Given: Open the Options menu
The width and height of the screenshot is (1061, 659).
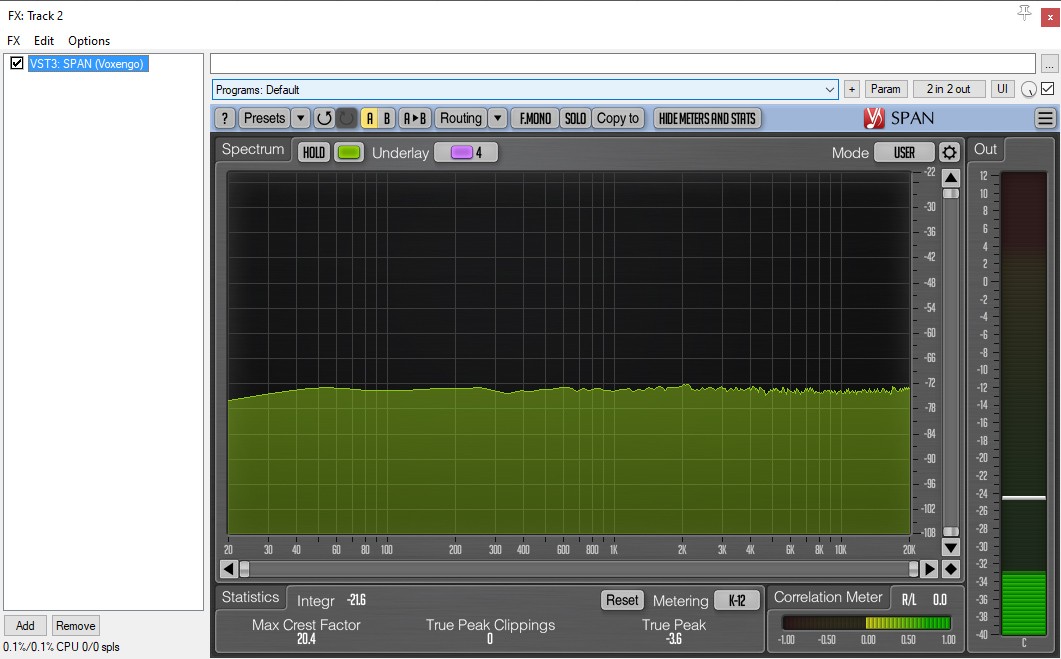Looking at the screenshot, I should point(89,41).
